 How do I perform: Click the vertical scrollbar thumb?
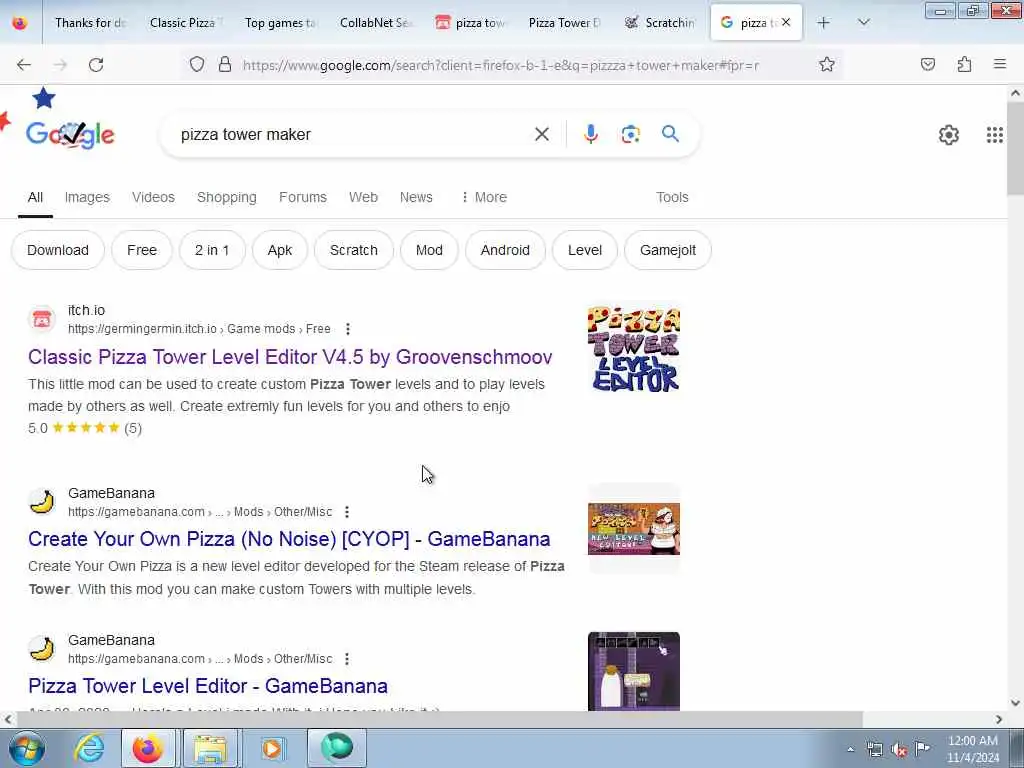click(1015, 148)
